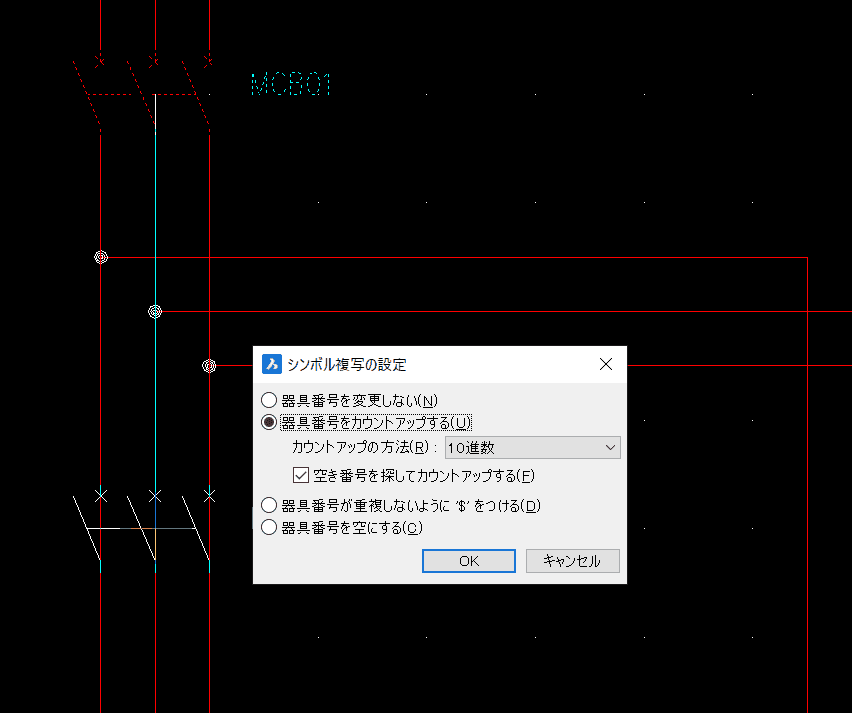
Task: Select the MCB01 device label in drawing
Action: coord(291,85)
